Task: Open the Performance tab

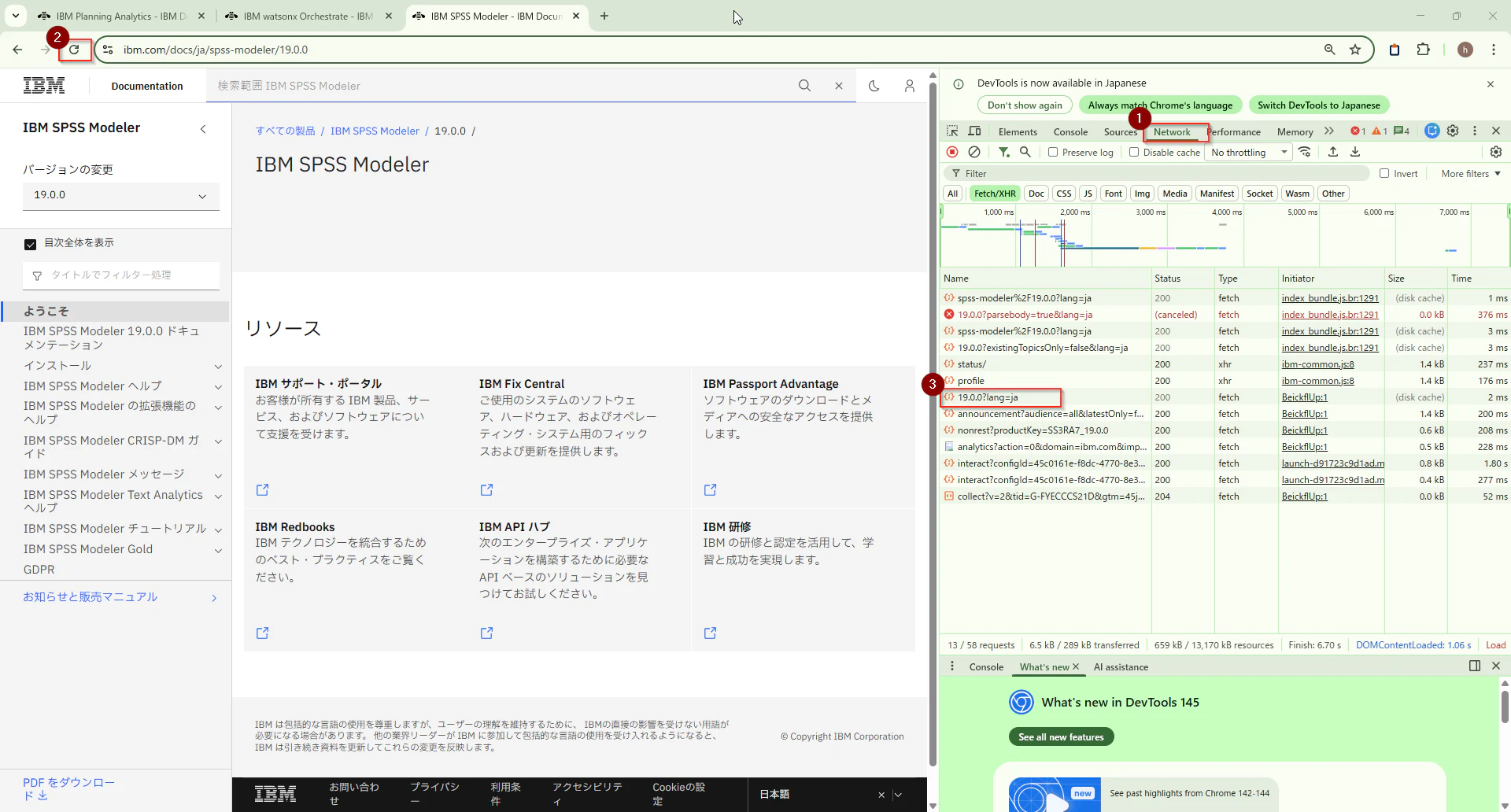Action: (x=1235, y=132)
